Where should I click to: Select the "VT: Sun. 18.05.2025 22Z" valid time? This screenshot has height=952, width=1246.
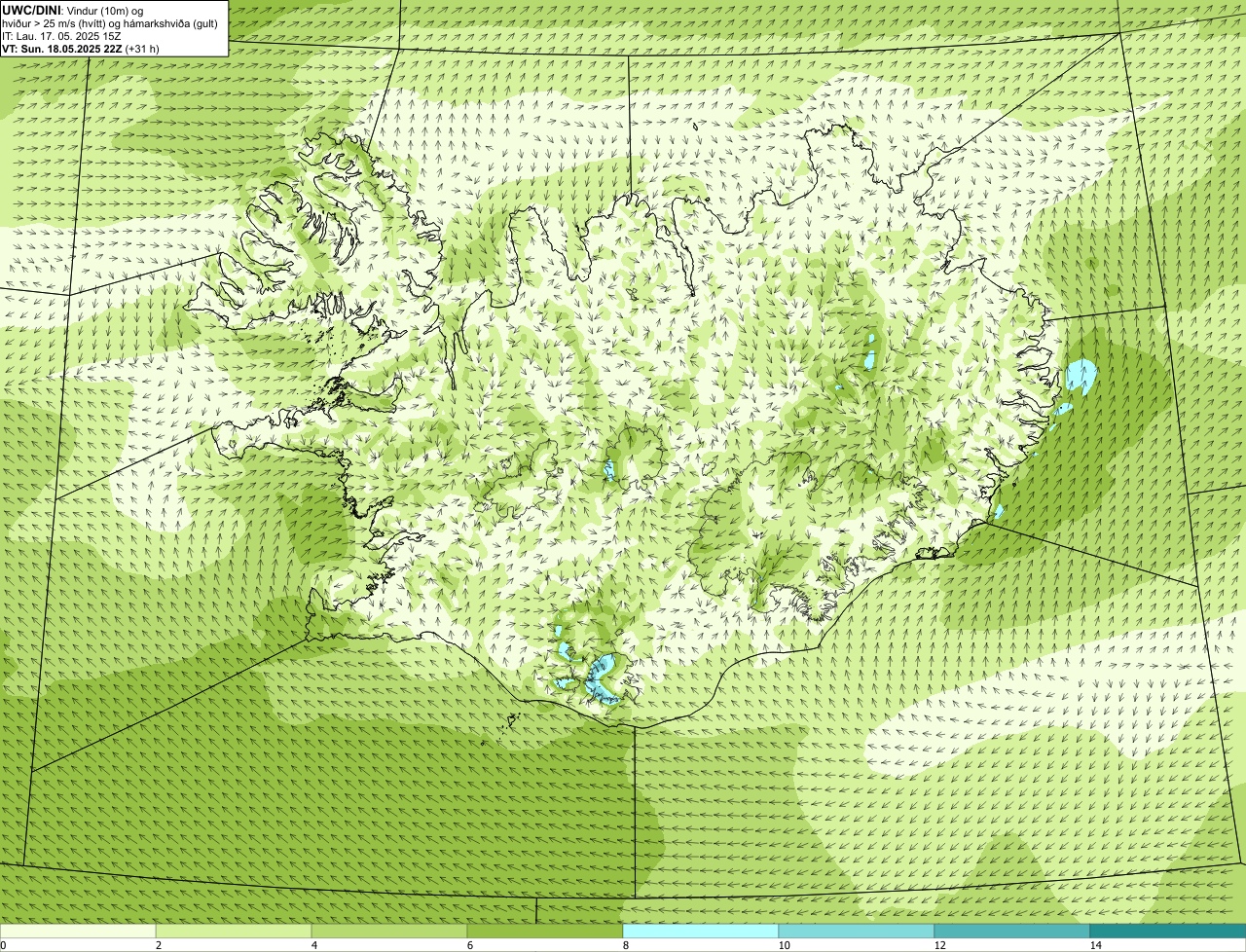pyautogui.click(x=61, y=49)
